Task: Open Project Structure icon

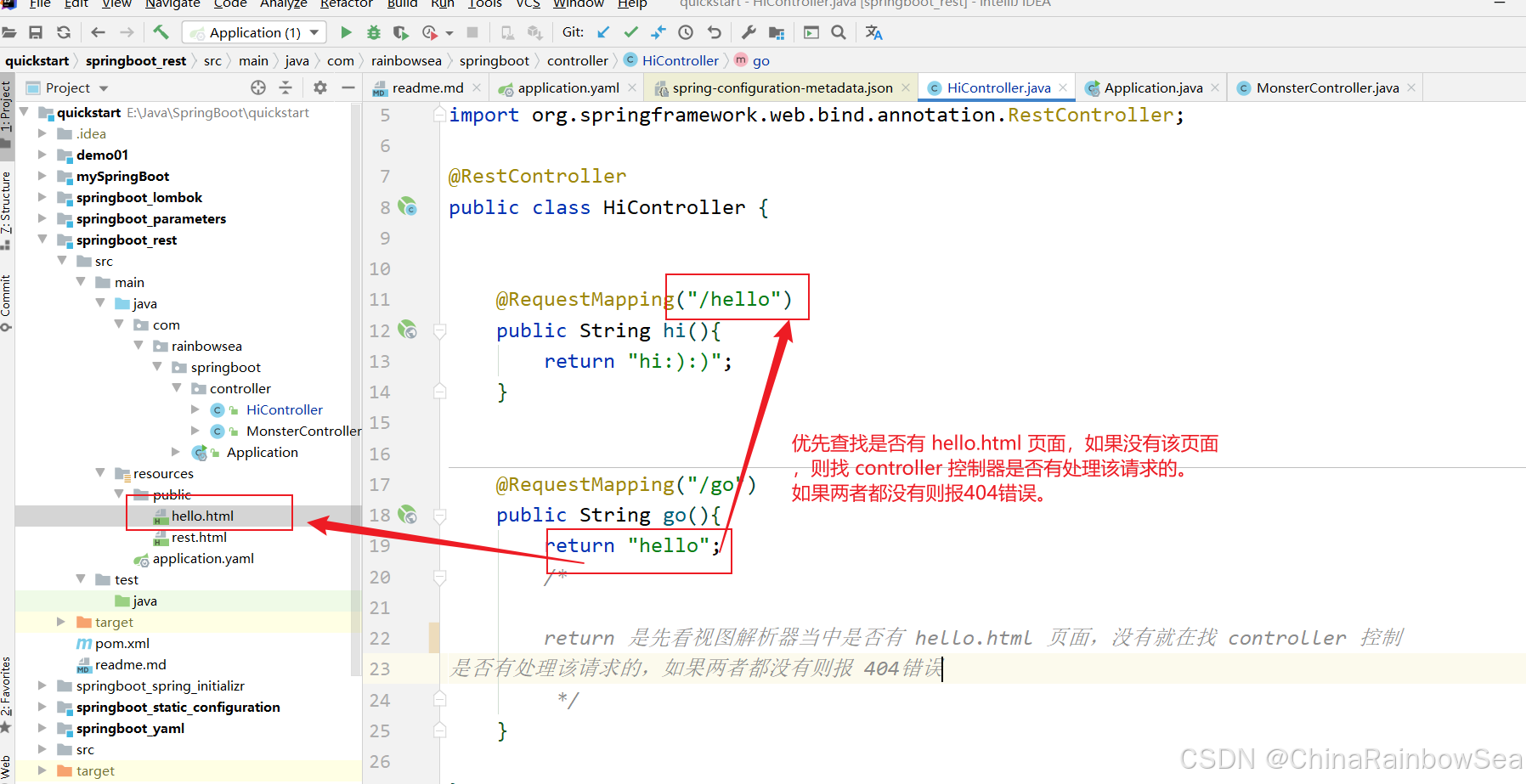Action: [777, 32]
